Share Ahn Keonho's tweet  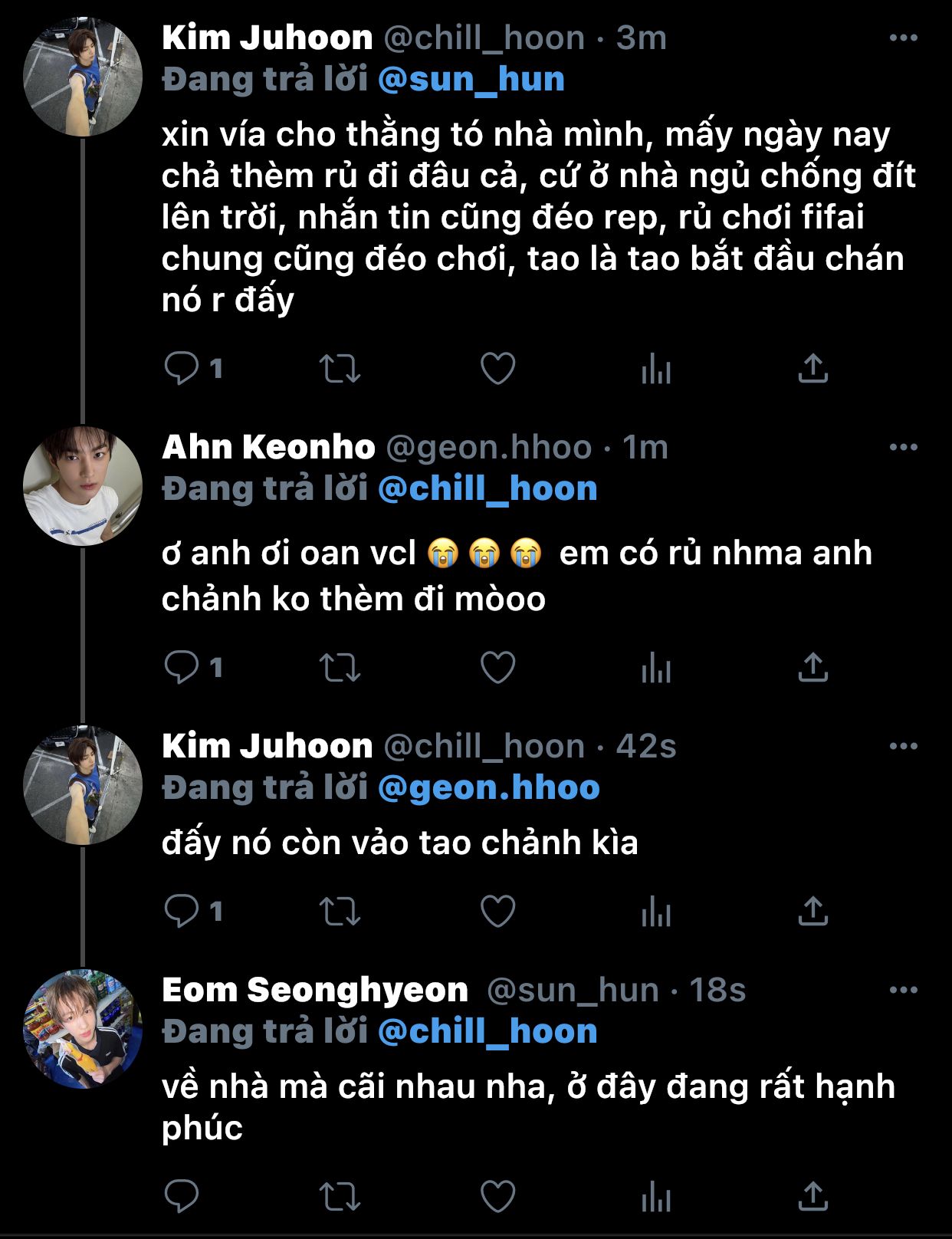(x=812, y=668)
